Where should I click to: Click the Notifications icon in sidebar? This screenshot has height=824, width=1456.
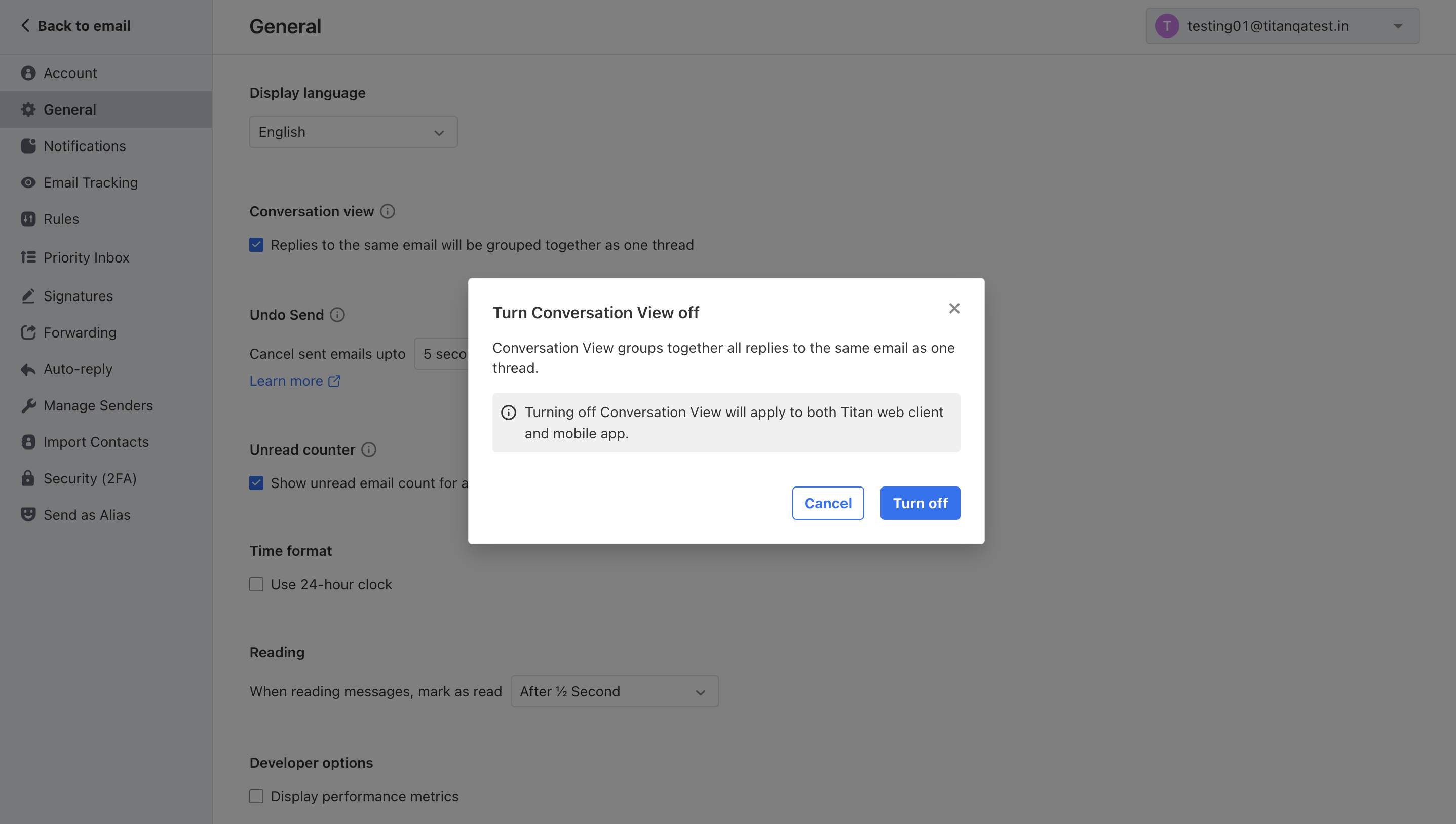pos(28,146)
